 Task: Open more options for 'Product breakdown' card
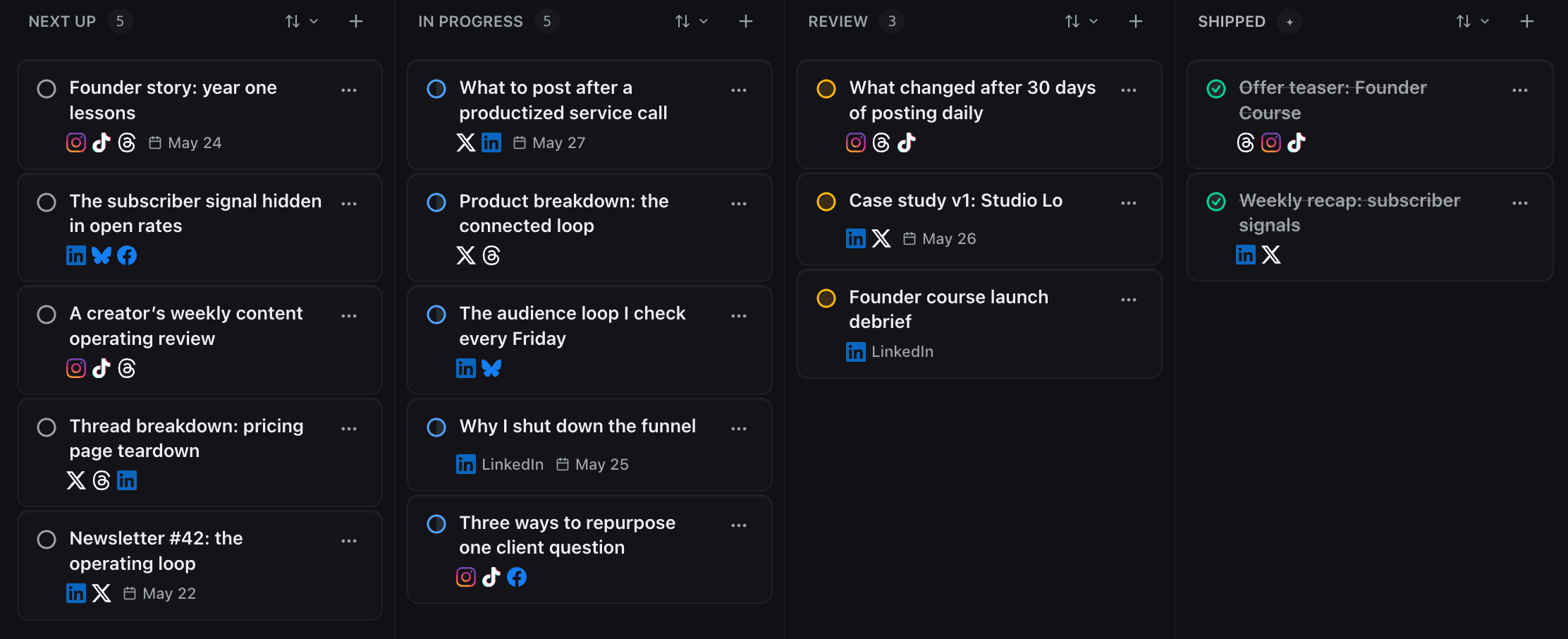pyautogui.click(x=739, y=204)
